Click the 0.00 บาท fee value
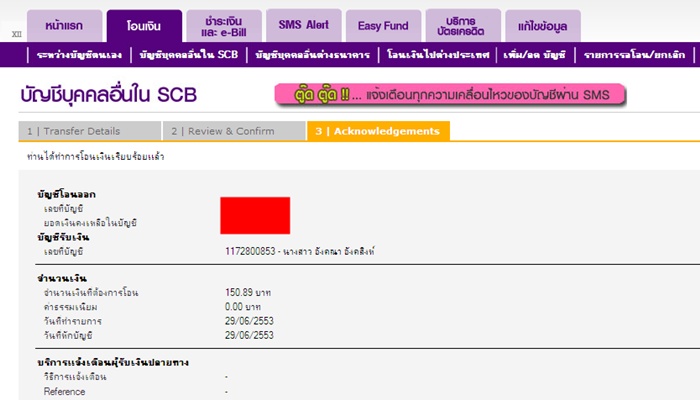700x400 pixels. (x=243, y=307)
